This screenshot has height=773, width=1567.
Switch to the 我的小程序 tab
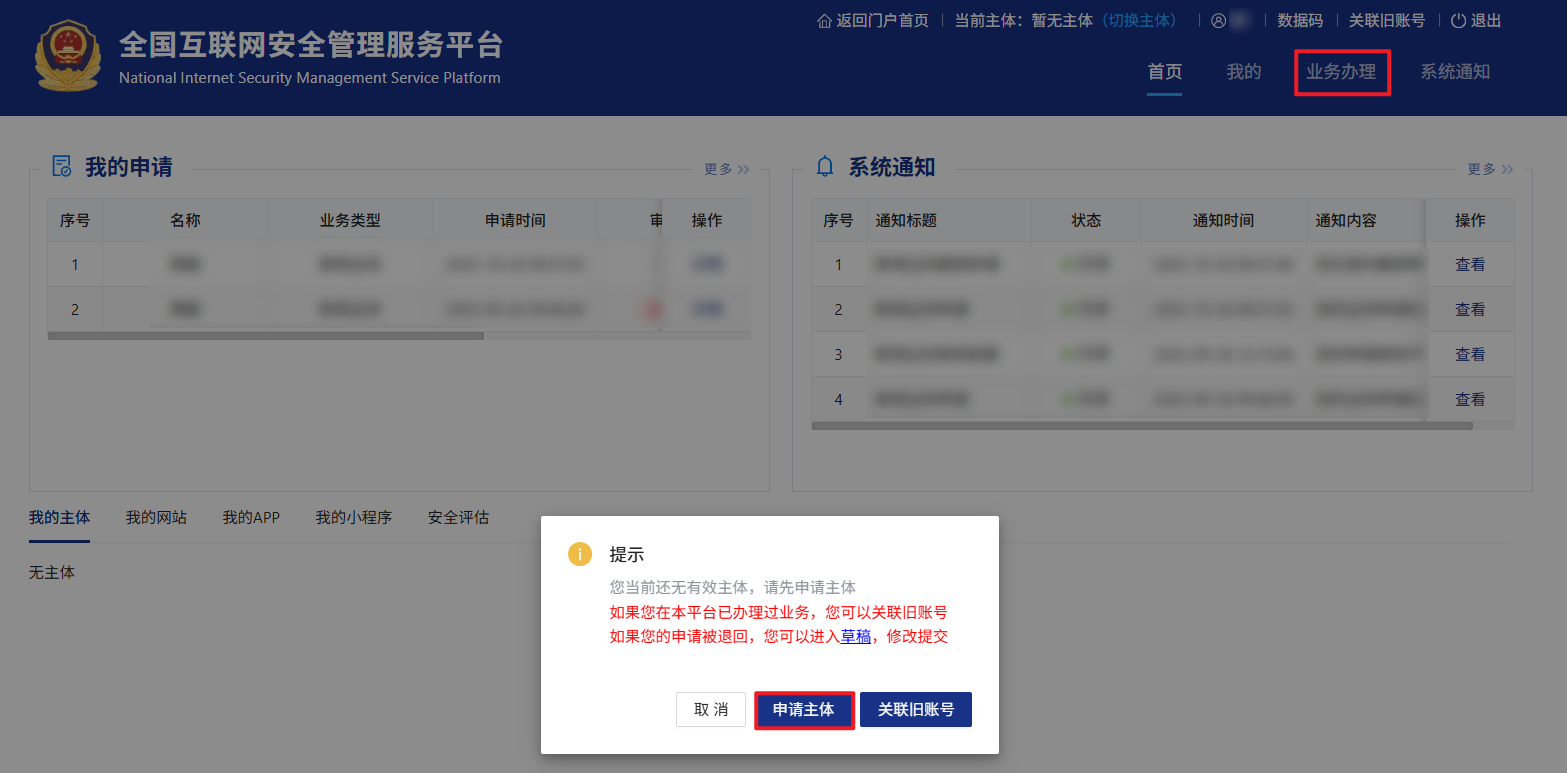coord(354,518)
